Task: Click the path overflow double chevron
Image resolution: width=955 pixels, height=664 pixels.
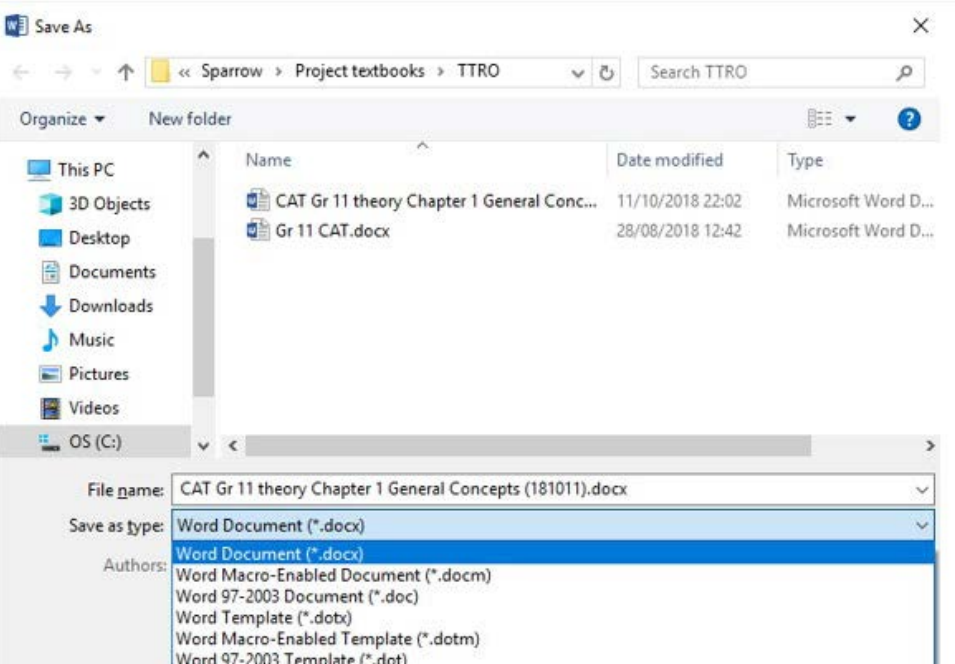Action: coord(184,72)
